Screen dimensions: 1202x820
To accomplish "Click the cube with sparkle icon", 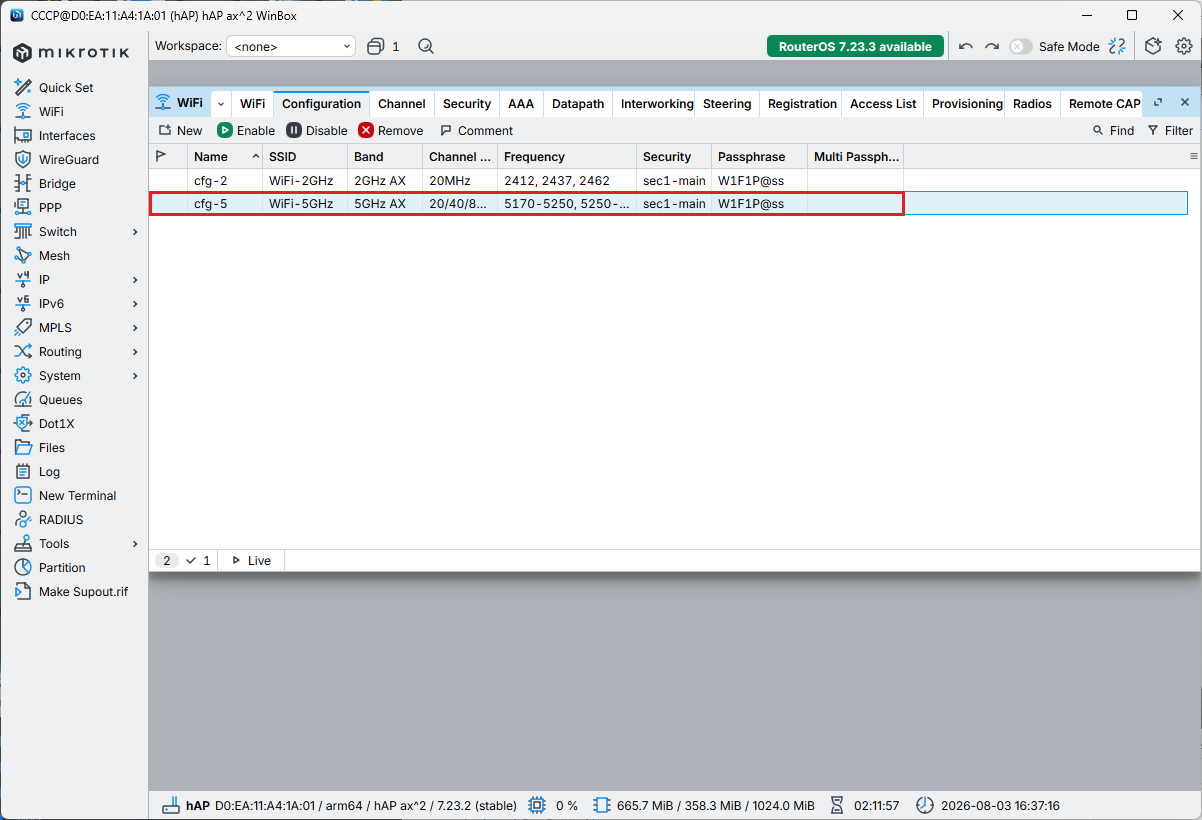I will click(1153, 46).
